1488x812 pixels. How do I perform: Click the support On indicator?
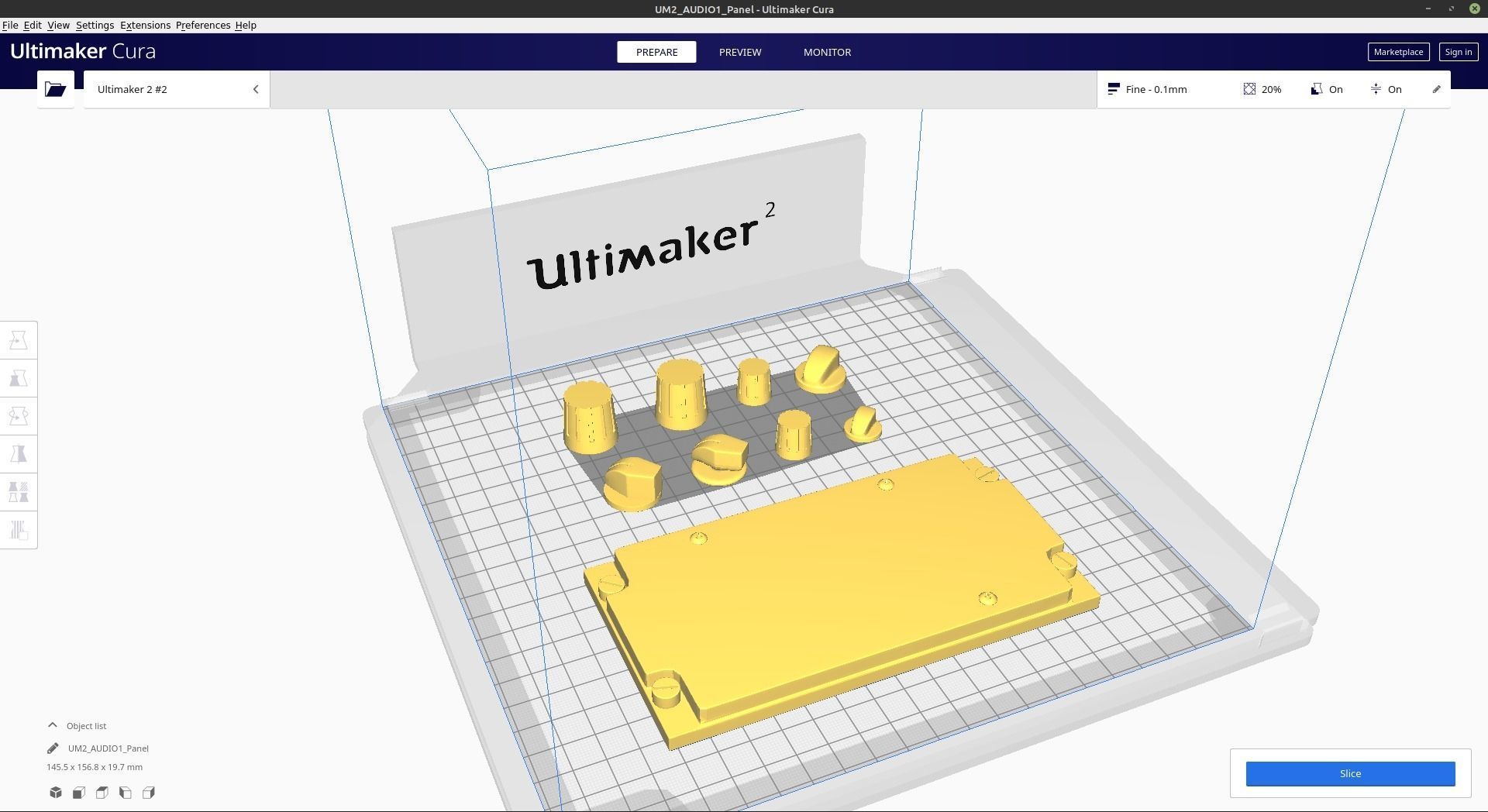pyautogui.click(x=1327, y=89)
